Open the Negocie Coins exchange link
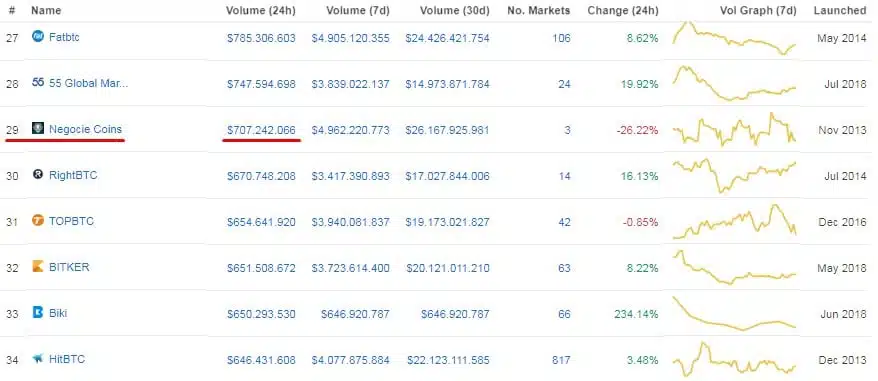The width and height of the screenshot is (878, 381). [85, 129]
